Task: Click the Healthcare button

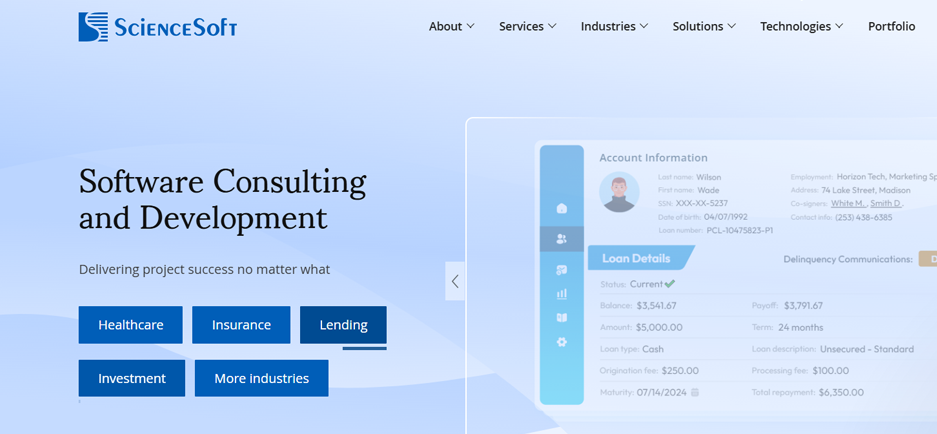Action: tap(130, 325)
